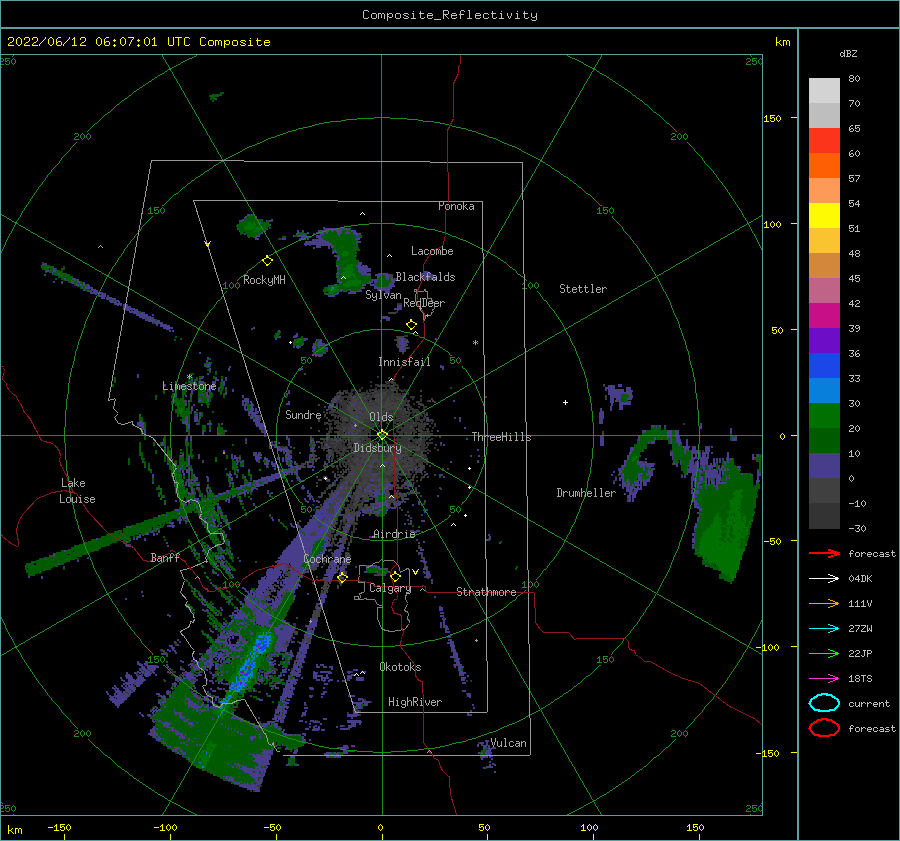
Task: Click the Lake Louise label
Action: tap(78, 491)
